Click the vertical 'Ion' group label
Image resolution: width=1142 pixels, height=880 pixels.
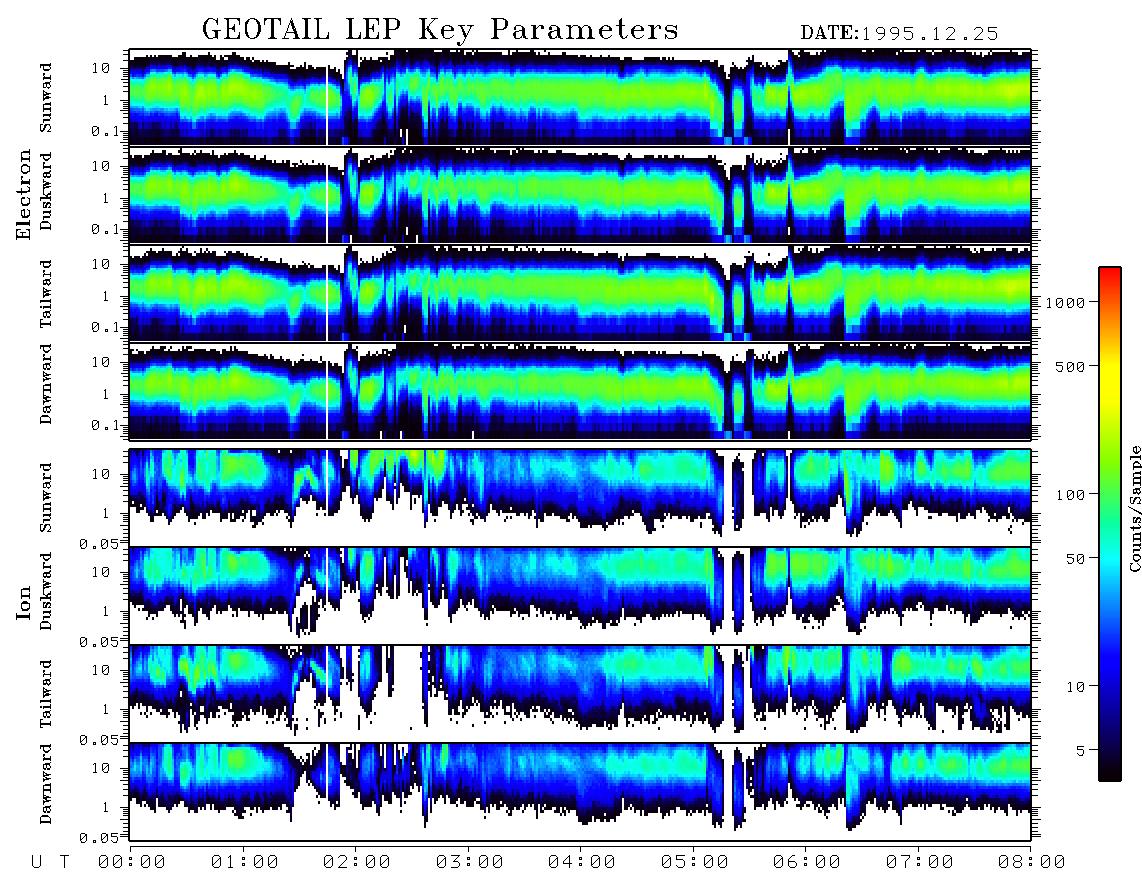pos(24,602)
